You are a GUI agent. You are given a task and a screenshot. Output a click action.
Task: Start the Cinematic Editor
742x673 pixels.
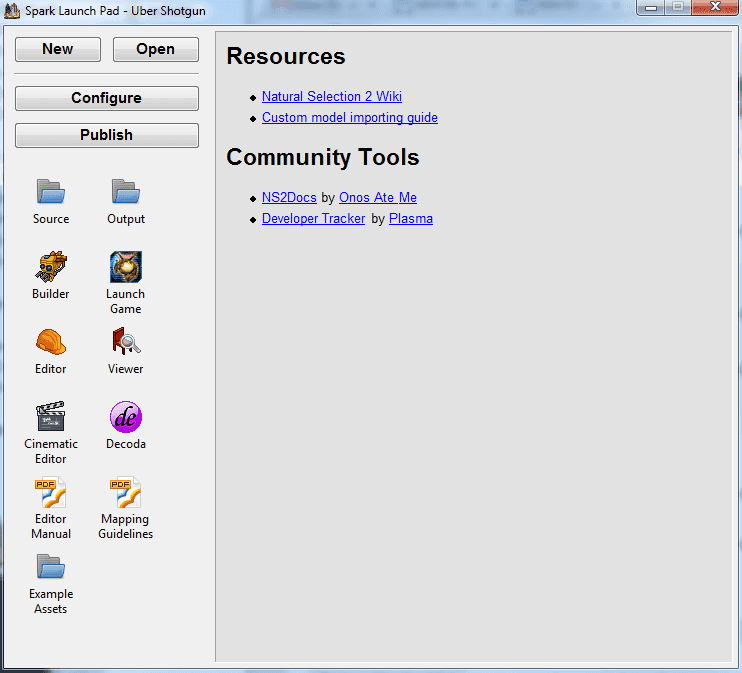[x=50, y=417]
